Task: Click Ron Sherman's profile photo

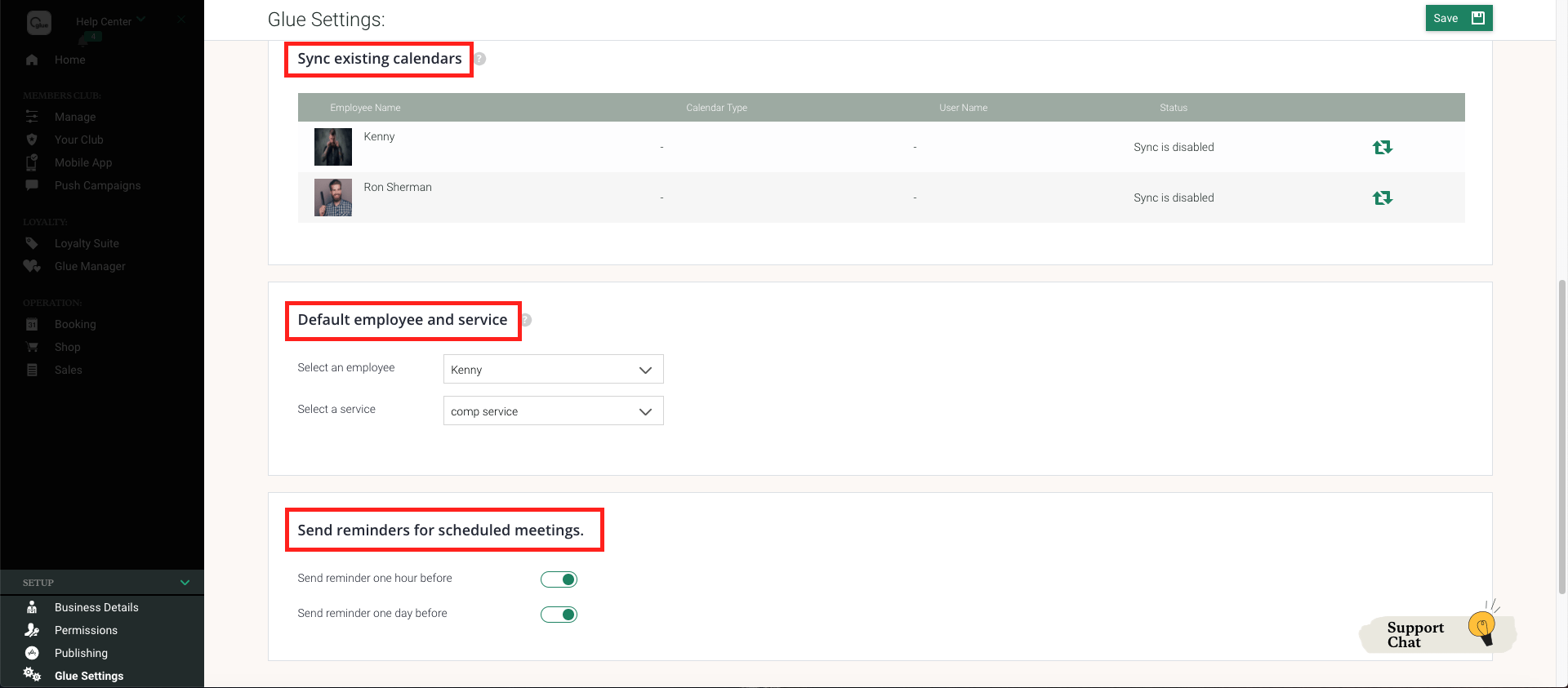Action: [x=333, y=198]
